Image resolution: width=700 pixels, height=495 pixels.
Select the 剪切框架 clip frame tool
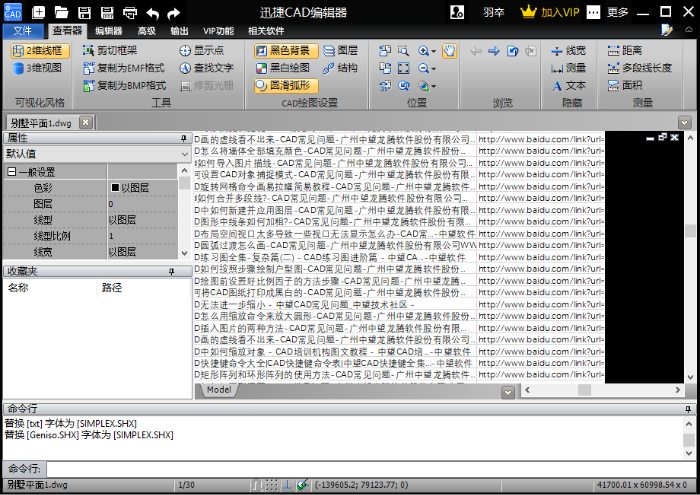[110, 50]
